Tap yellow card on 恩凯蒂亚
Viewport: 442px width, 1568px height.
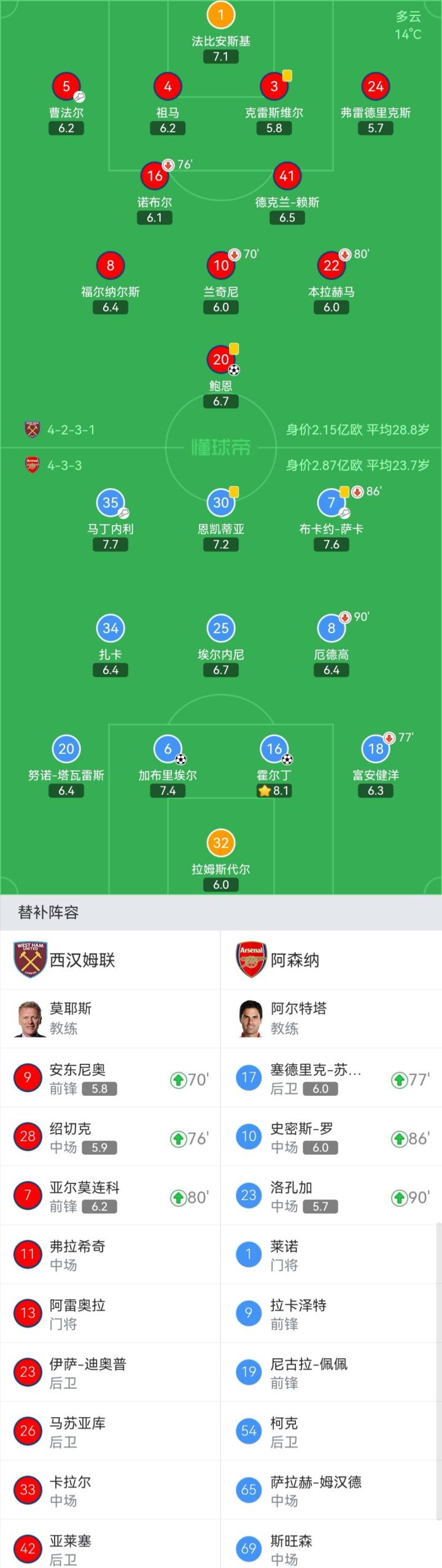tap(234, 492)
